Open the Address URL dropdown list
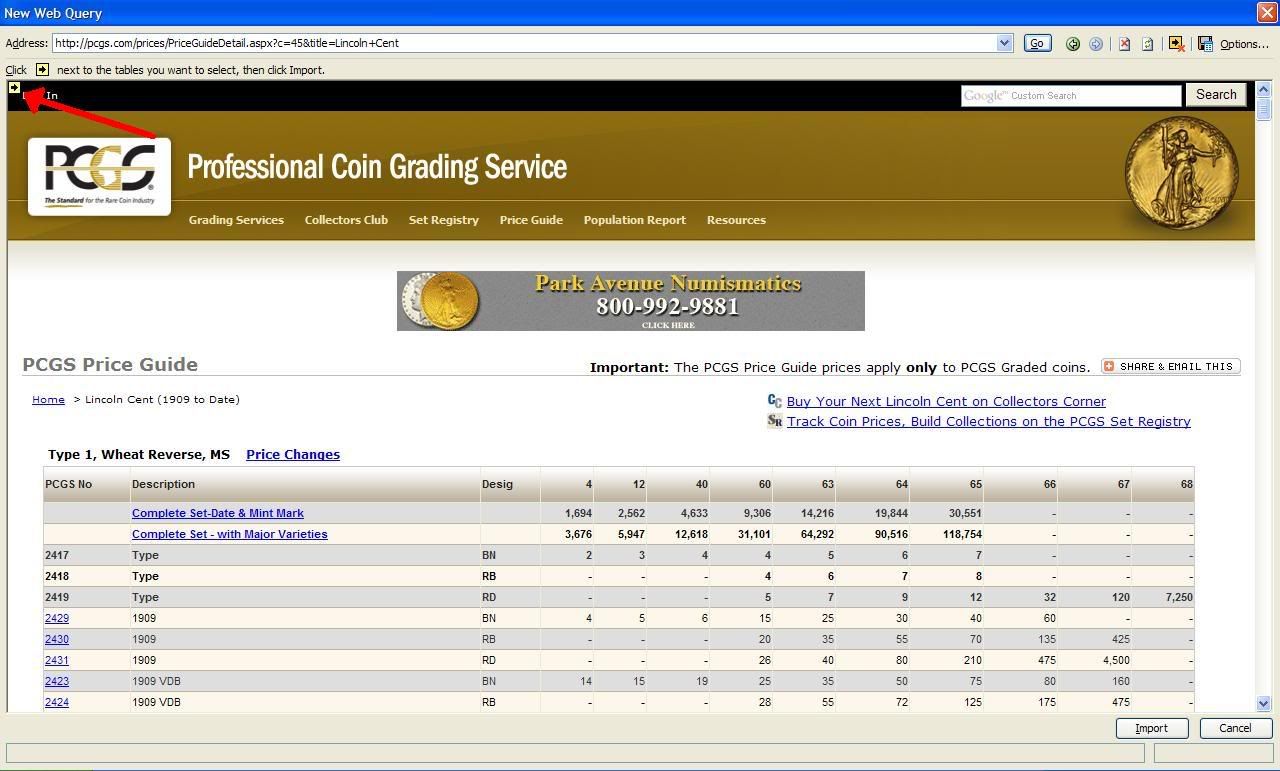 click(x=1004, y=43)
